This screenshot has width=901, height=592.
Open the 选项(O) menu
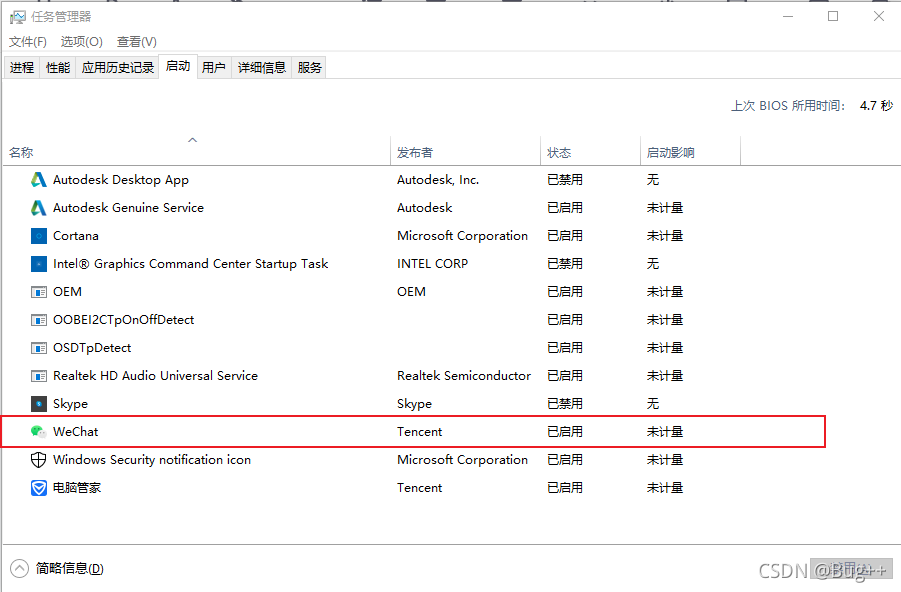(x=82, y=42)
